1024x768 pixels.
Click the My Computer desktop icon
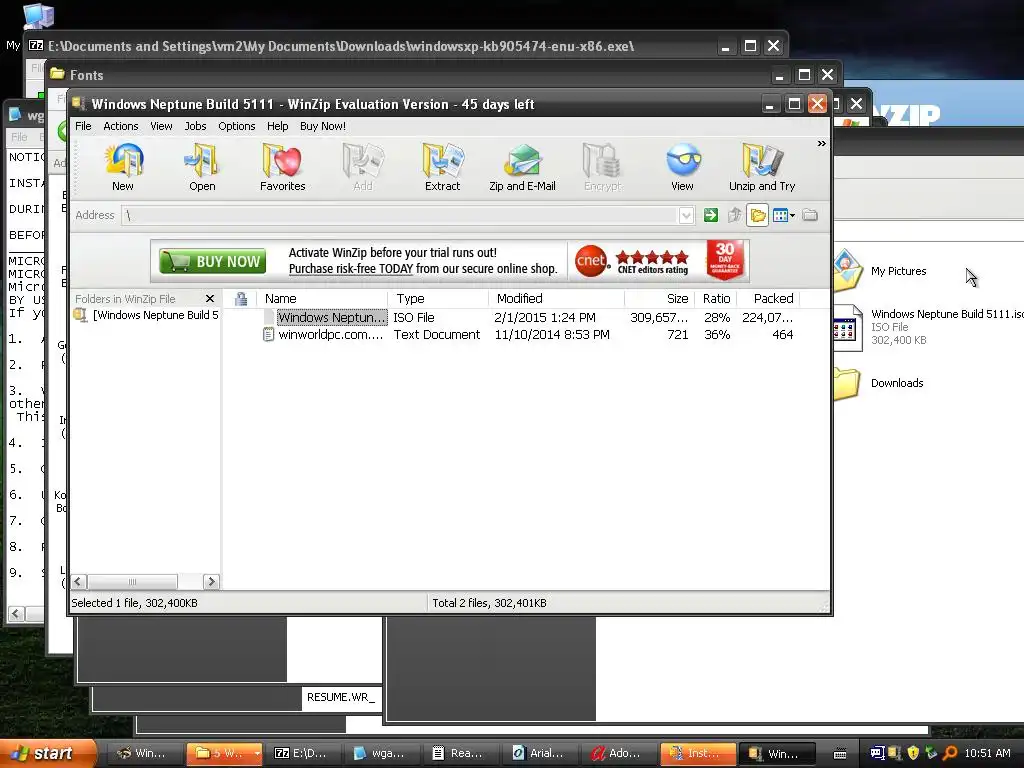click(38, 16)
